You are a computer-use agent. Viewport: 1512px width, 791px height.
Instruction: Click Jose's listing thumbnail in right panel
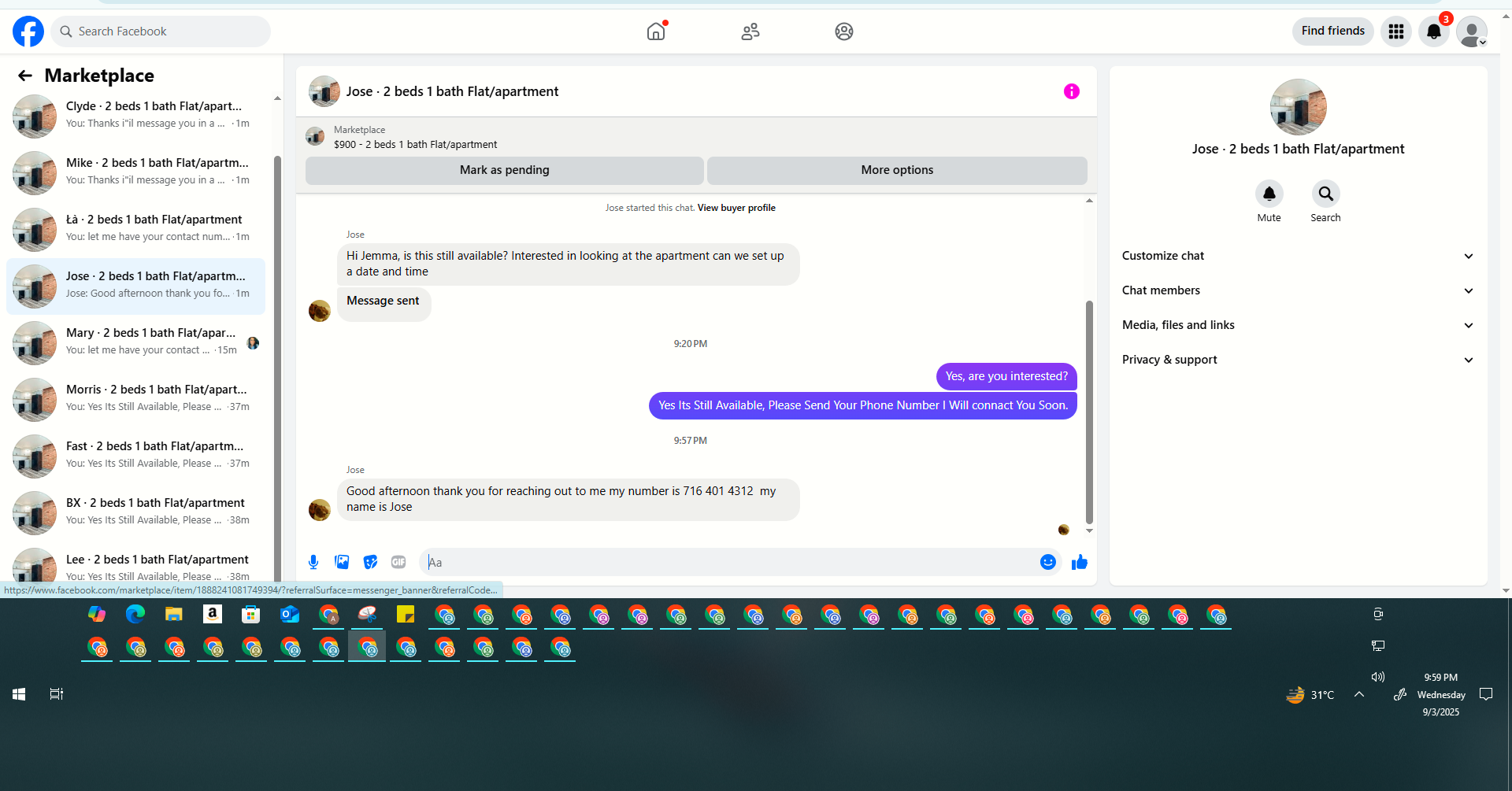tap(1299, 107)
